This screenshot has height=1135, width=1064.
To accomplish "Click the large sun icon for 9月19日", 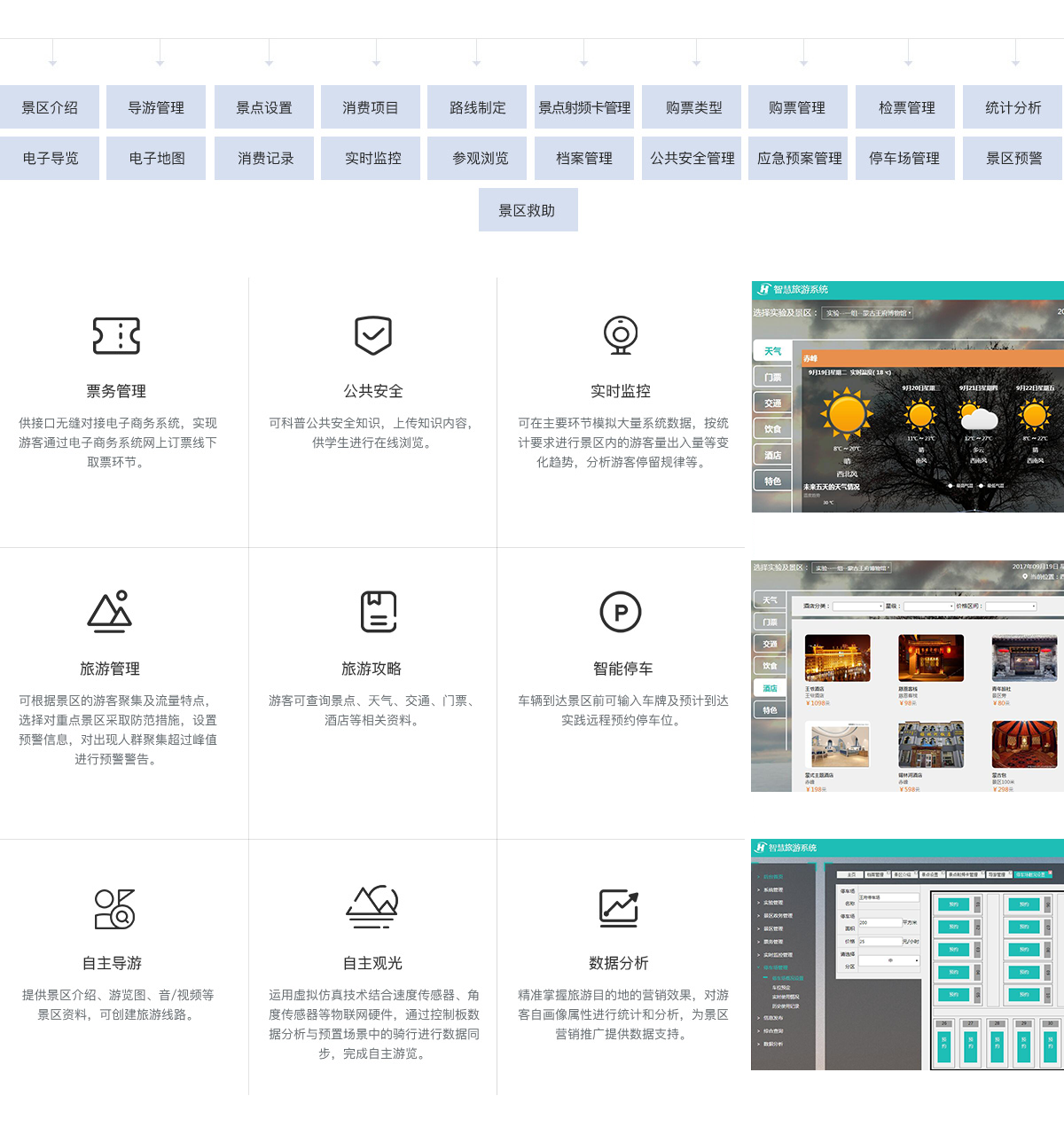I will click(847, 413).
